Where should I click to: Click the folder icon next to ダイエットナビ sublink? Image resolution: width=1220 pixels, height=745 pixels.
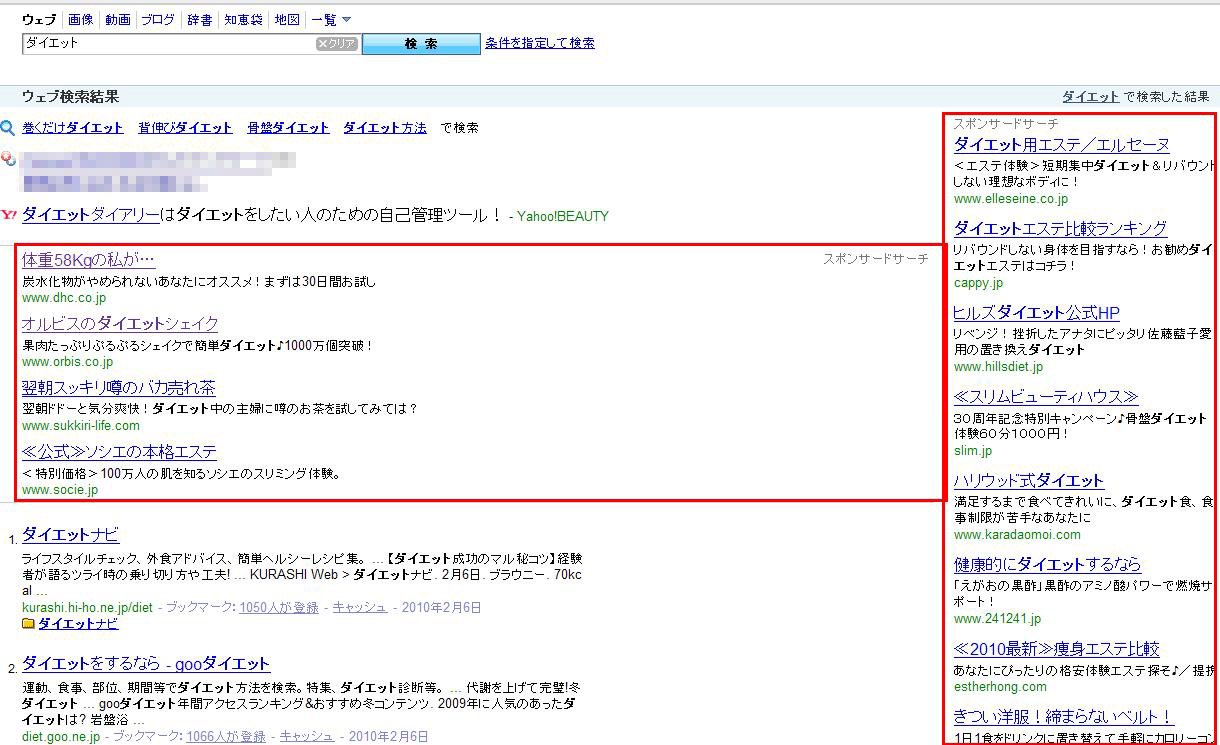(x=28, y=624)
